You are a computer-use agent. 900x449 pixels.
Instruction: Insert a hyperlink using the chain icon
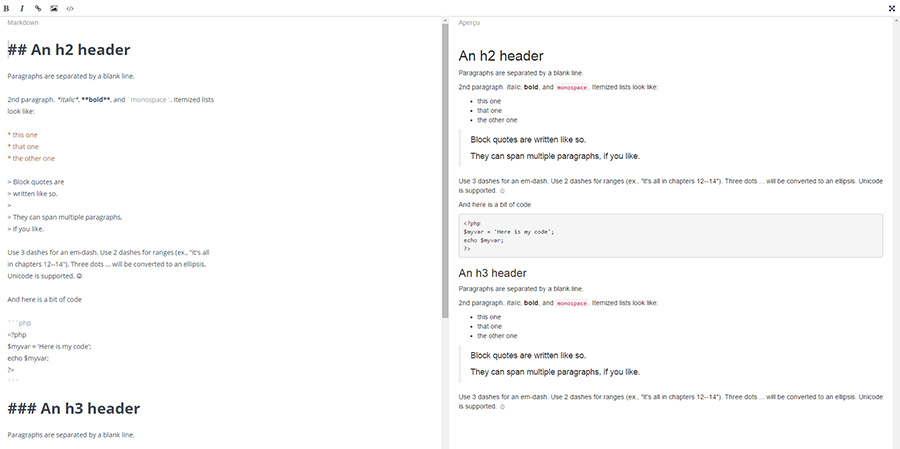pos(38,9)
